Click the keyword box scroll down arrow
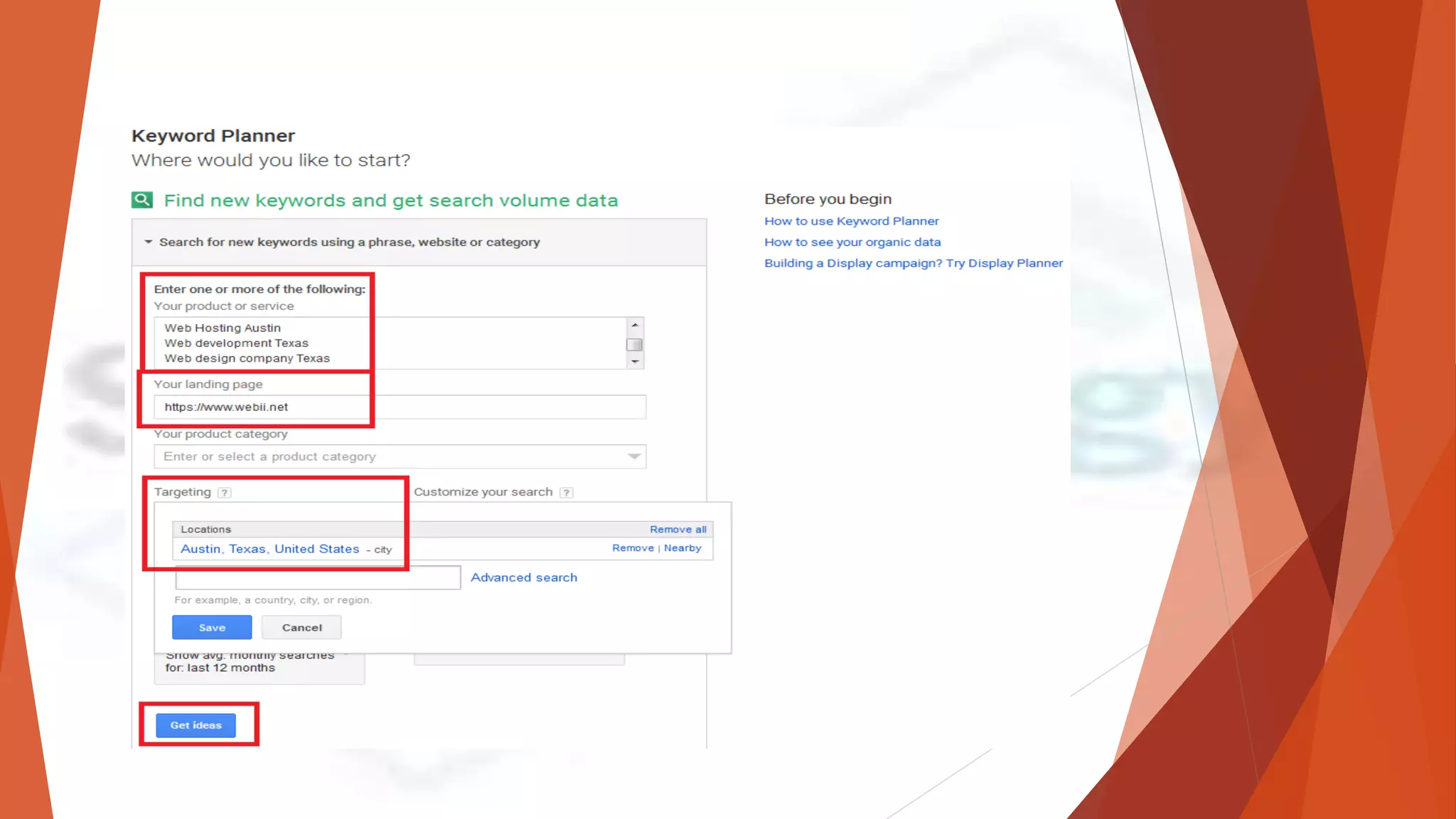This screenshot has height=819, width=1456. click(x=635, y=362)
